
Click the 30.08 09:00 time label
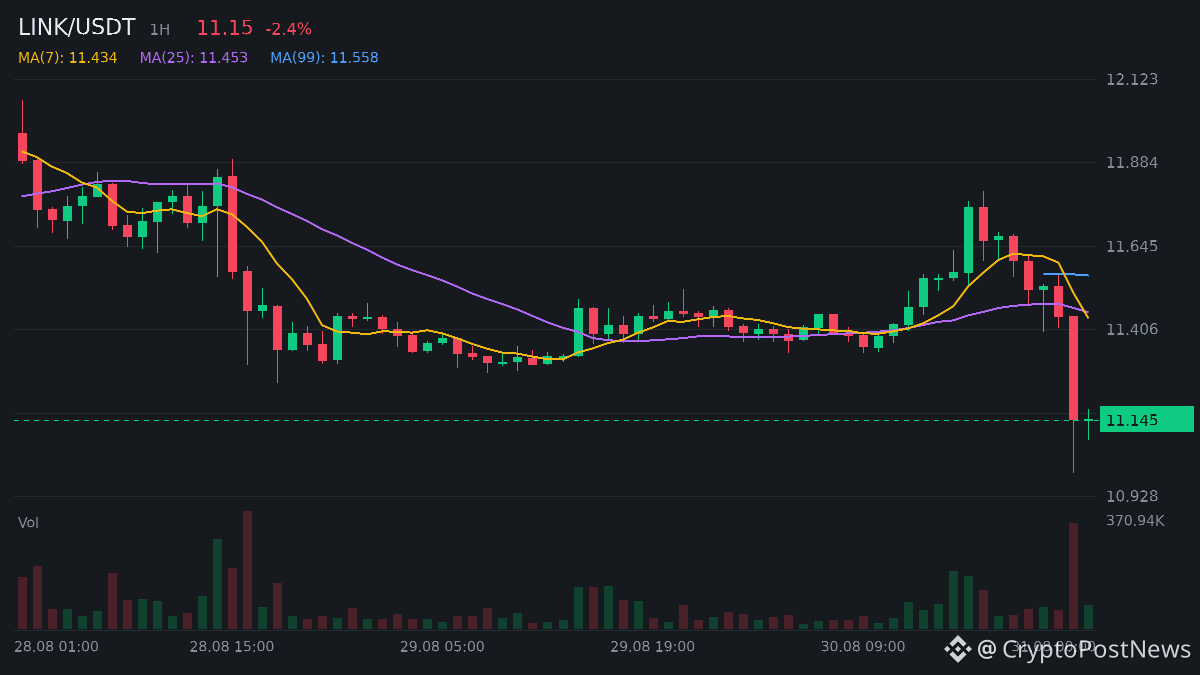(863, 646)
